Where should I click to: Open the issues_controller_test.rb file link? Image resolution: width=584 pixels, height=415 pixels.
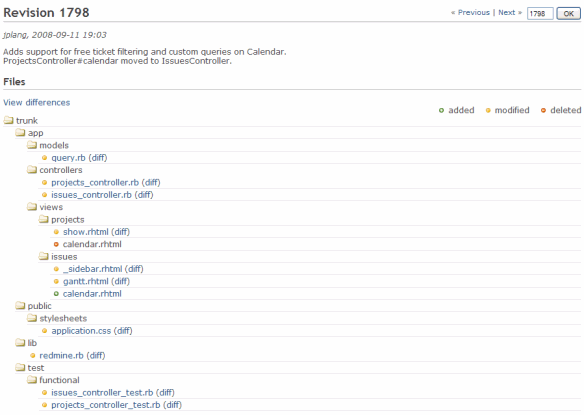point(102,393)
